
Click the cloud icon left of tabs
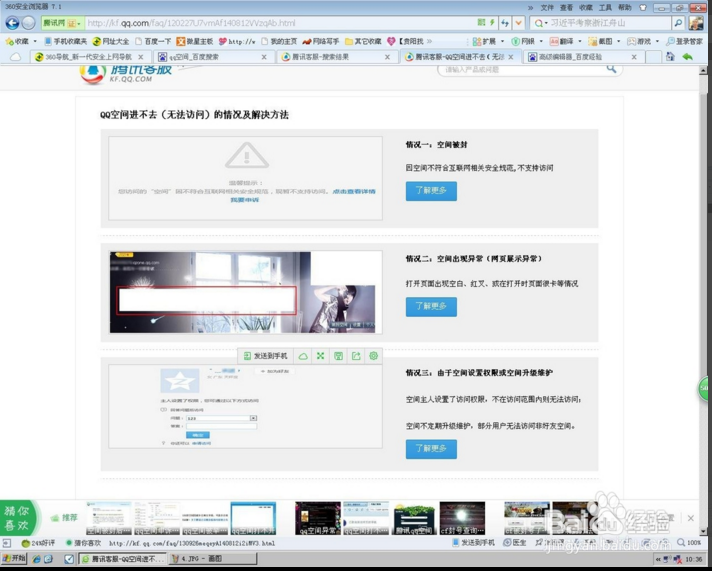[x=15, y=57]
